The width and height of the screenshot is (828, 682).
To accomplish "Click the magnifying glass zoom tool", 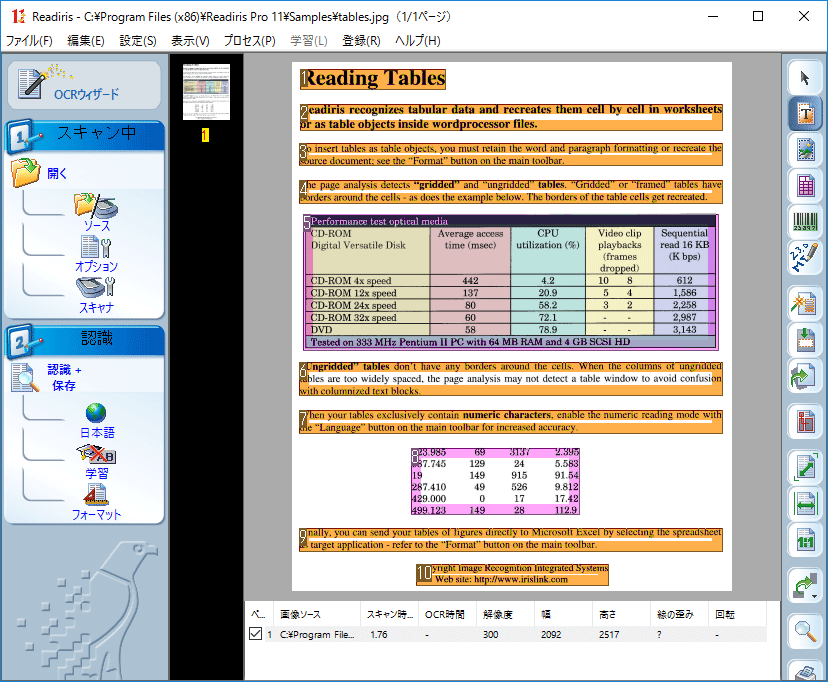I will [805, 631].
